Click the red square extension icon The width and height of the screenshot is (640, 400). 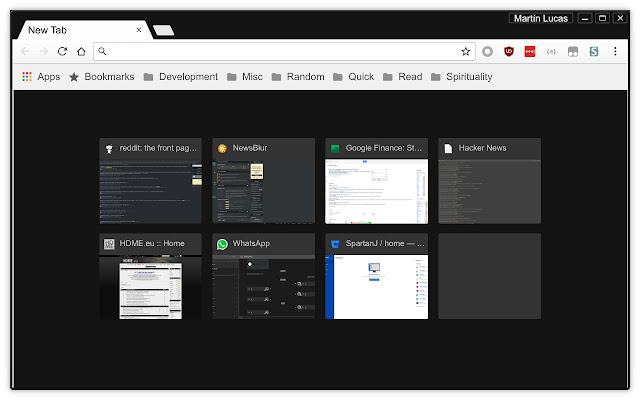(530, 51)
